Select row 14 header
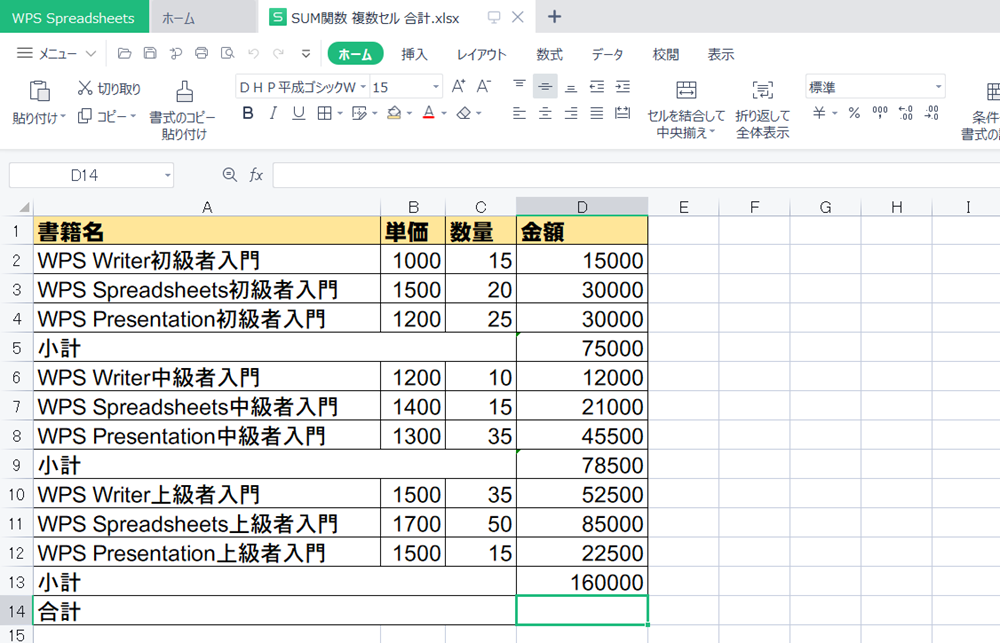 point(17,611)
